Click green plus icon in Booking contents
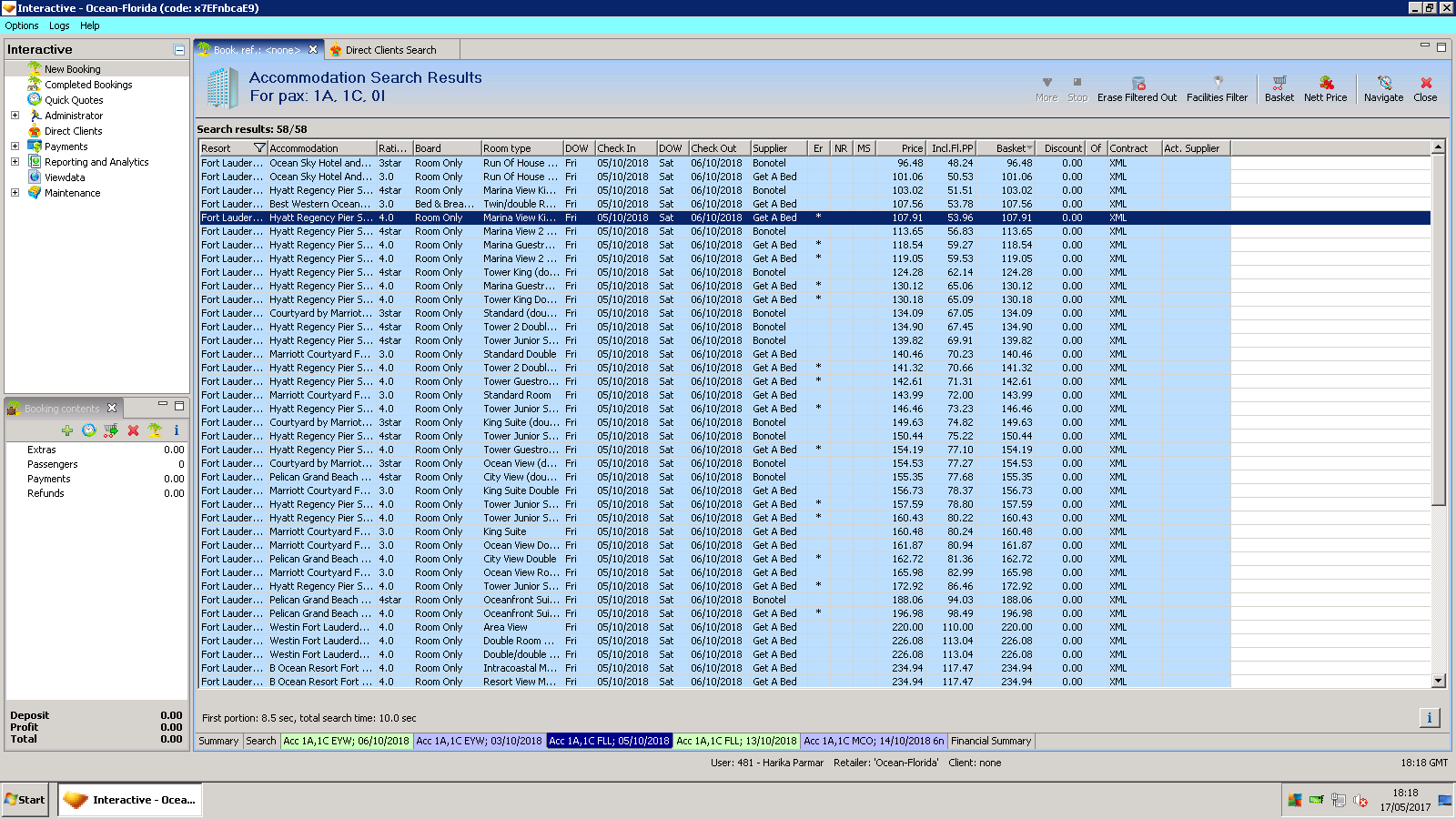 point(67,430)
